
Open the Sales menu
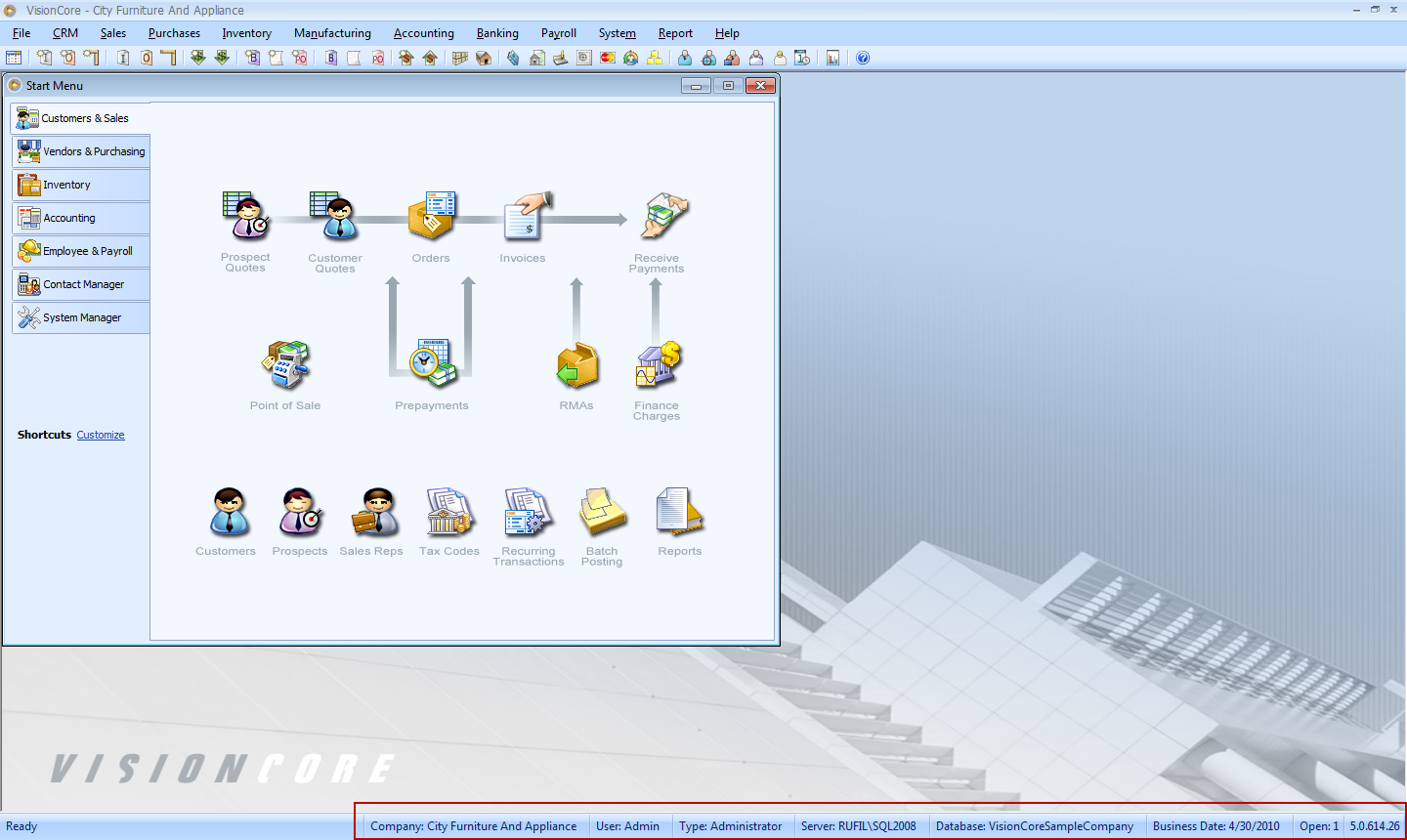click(113, 33)
